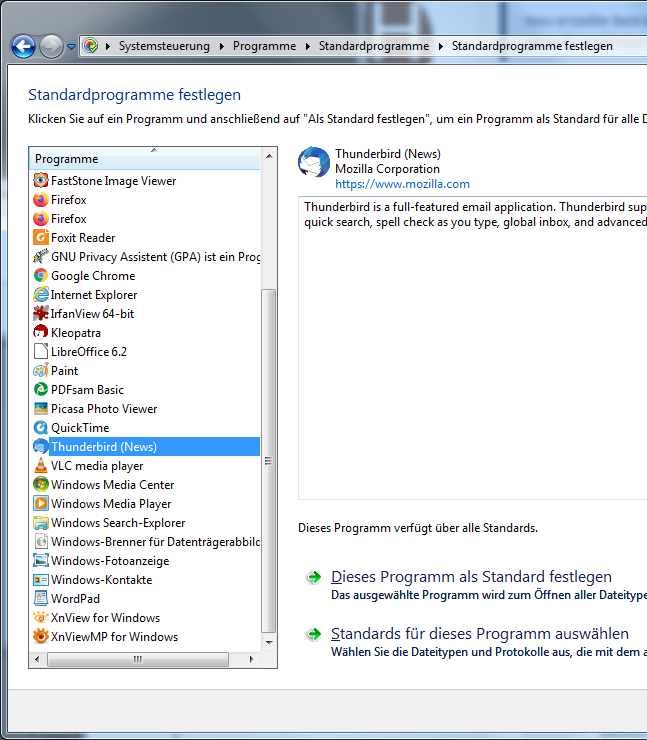This screenshot has width=647, height=740.
Task: Click the LibreOffice 6.2 document icon
Action: (41, 351)
